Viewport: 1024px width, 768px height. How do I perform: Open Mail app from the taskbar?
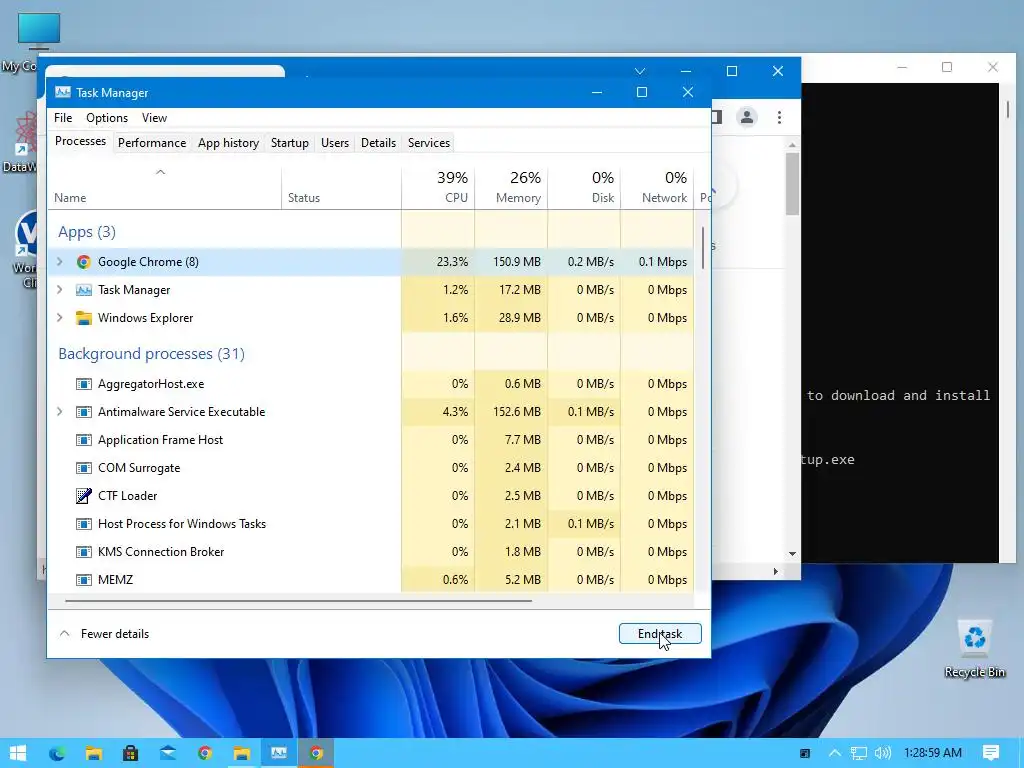tap(168, 753)
